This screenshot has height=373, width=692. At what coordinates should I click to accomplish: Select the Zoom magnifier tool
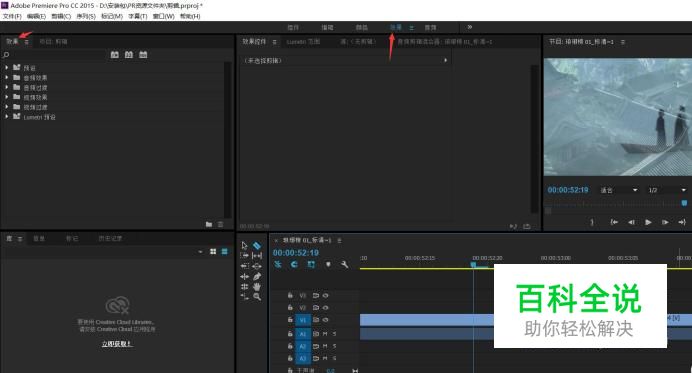(x=257, y=297)
